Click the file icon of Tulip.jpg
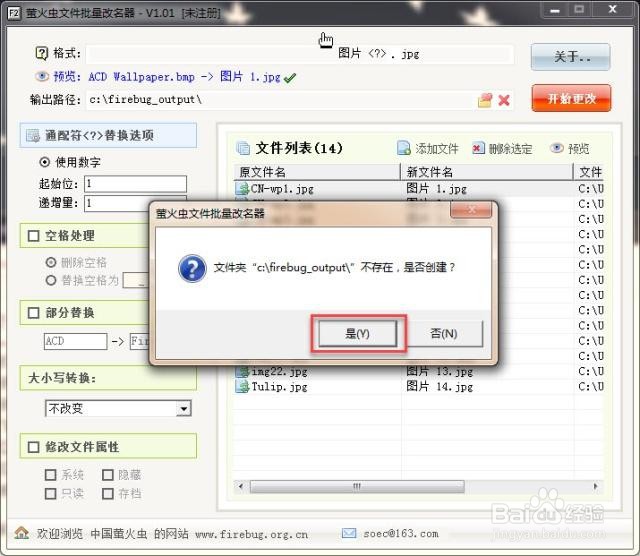 point(242,386)
